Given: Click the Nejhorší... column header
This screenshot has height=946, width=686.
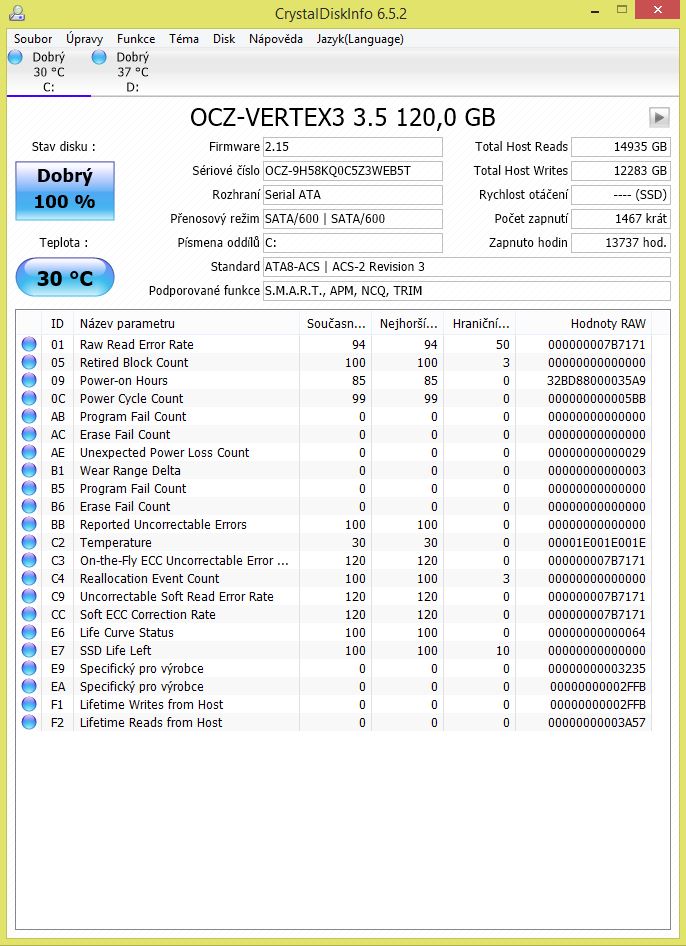Looking at the screenshot, I should [407, 323].
